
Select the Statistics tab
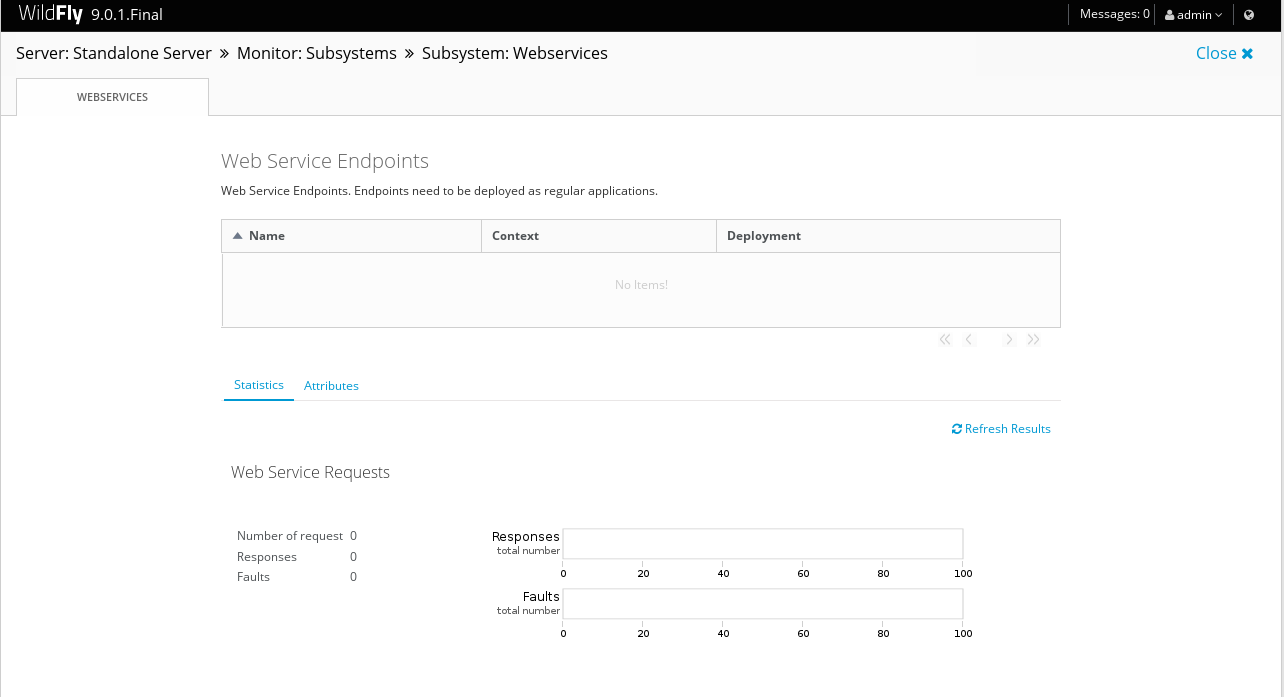tap(259, 385)
